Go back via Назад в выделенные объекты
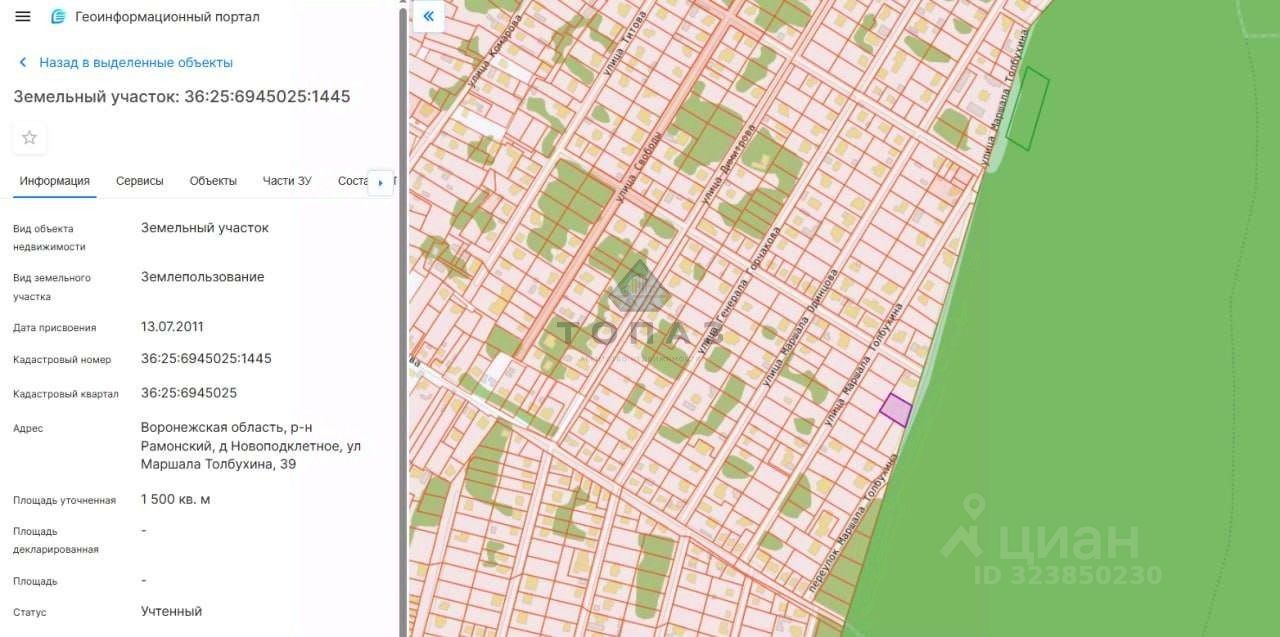This screenshot has height=637, width=1280. 126,62
